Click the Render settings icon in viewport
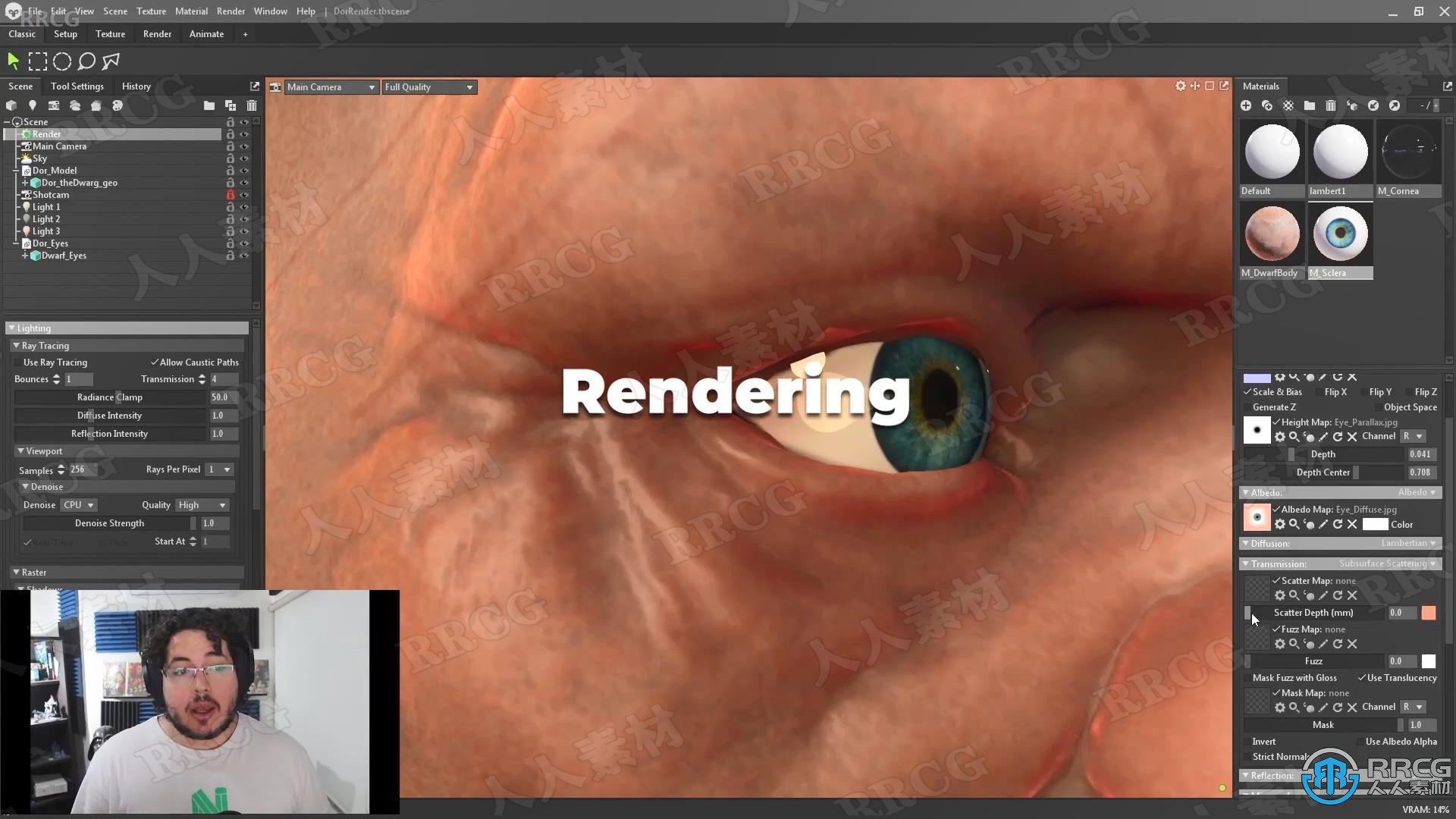Image resolution: width=1456 pixels, height=819 pixels. pyautogui.click(x=1180, y=87)
